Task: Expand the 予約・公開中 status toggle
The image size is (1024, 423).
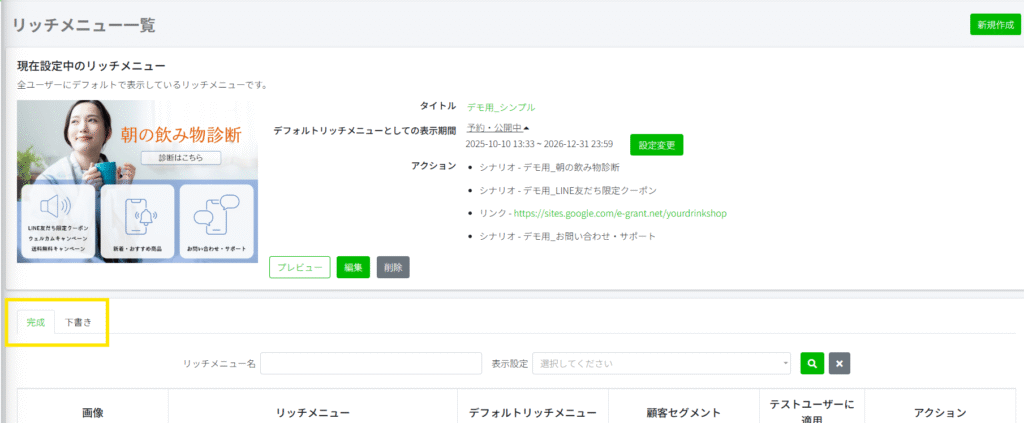Action: (x=498, y=128)
